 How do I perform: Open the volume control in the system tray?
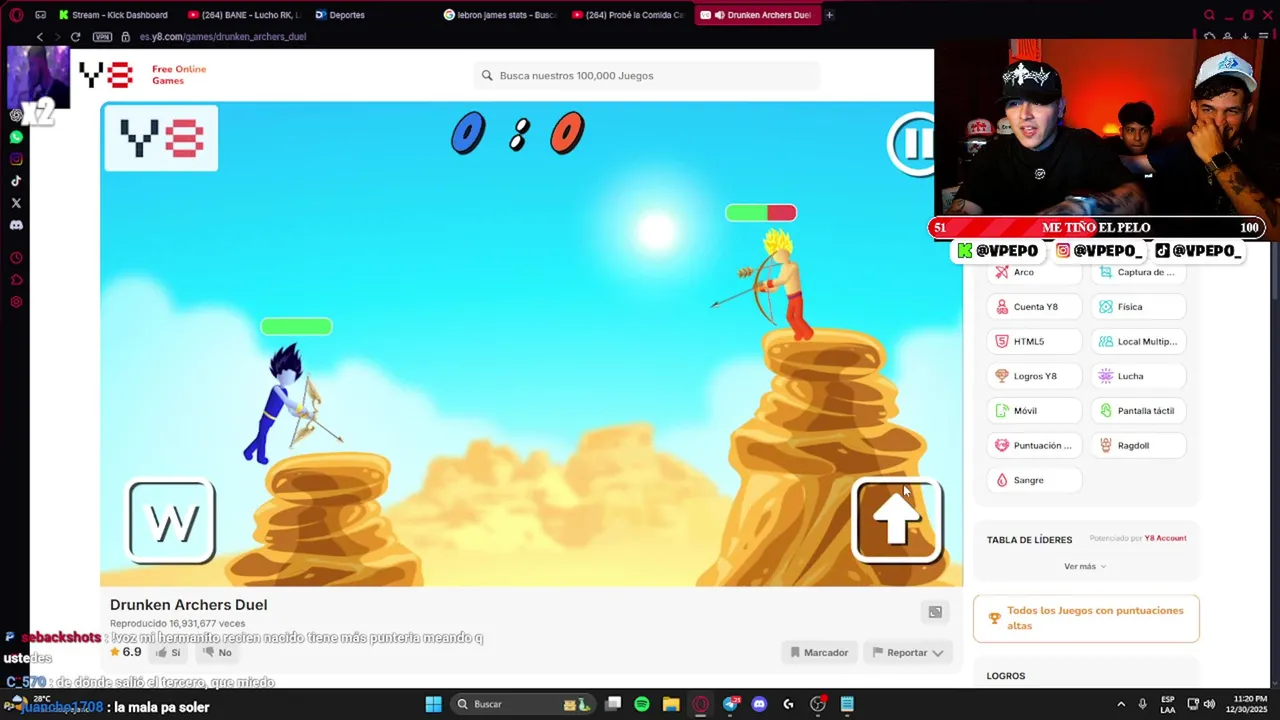click(1209, 704)
